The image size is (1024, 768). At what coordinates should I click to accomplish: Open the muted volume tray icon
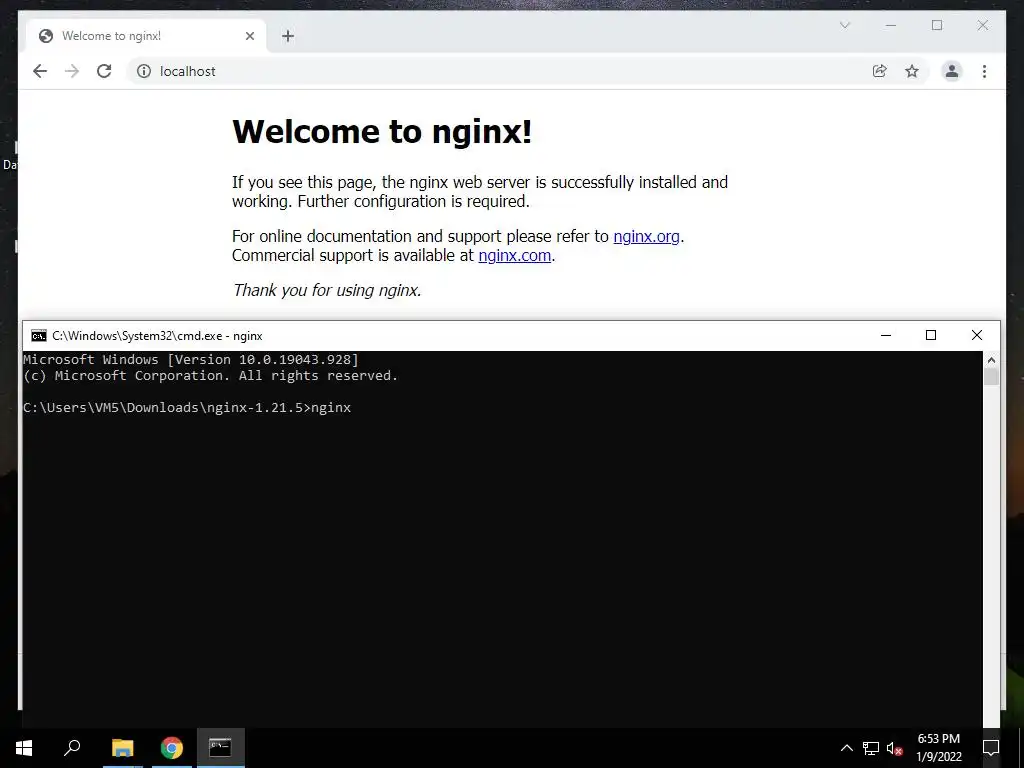[894, 748]
